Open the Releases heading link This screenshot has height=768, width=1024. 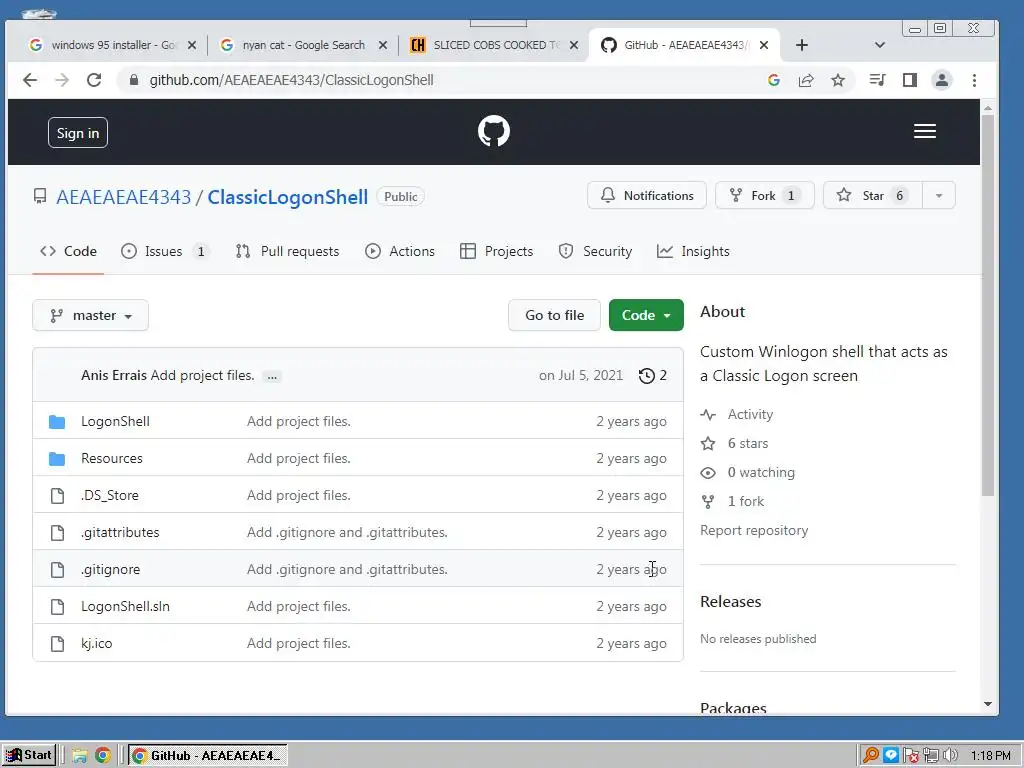click(x=731, y=601)
